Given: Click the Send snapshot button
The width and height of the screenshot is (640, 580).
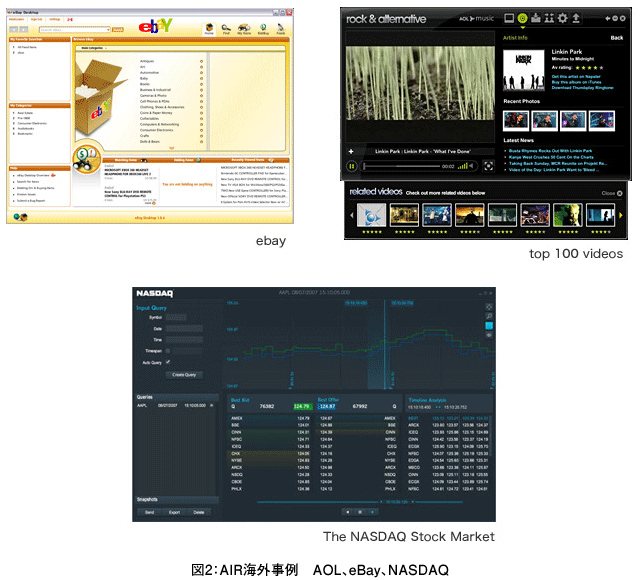Looking at the screenshot, I should click(149, 512).
